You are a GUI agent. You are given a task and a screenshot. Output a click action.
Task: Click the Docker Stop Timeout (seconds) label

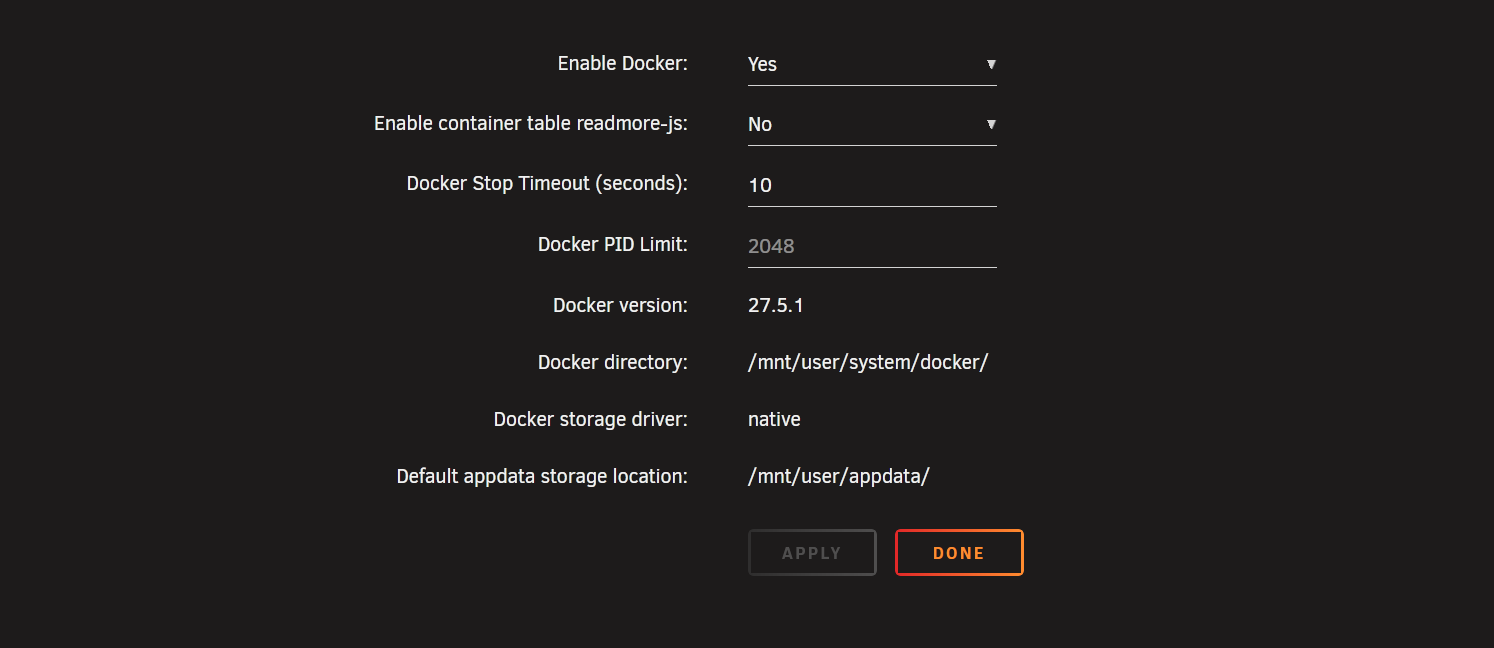[548, 184]
